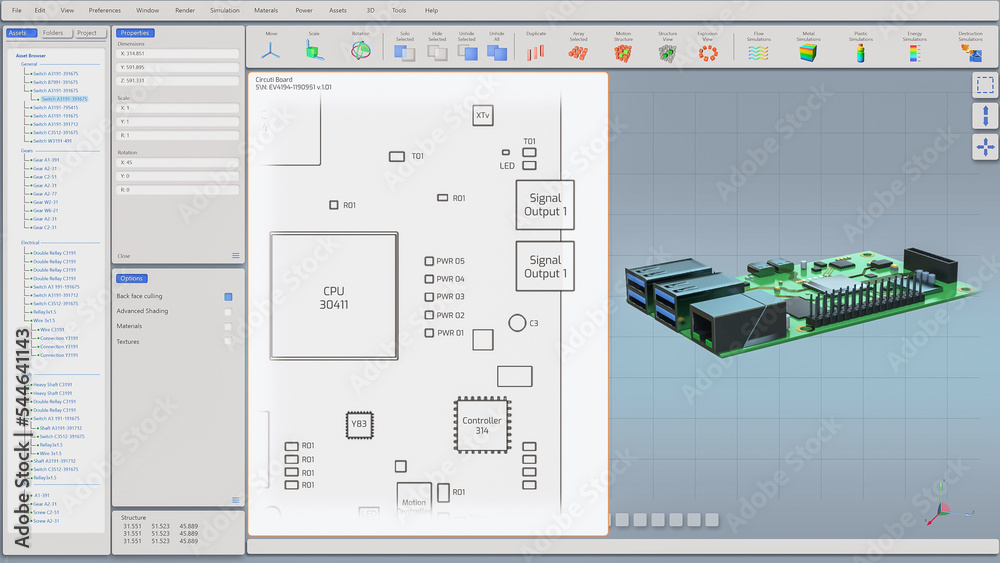Click the Properties panel header button
Viewport: 1000px width, 563px height.
click(x=135, y=33)
